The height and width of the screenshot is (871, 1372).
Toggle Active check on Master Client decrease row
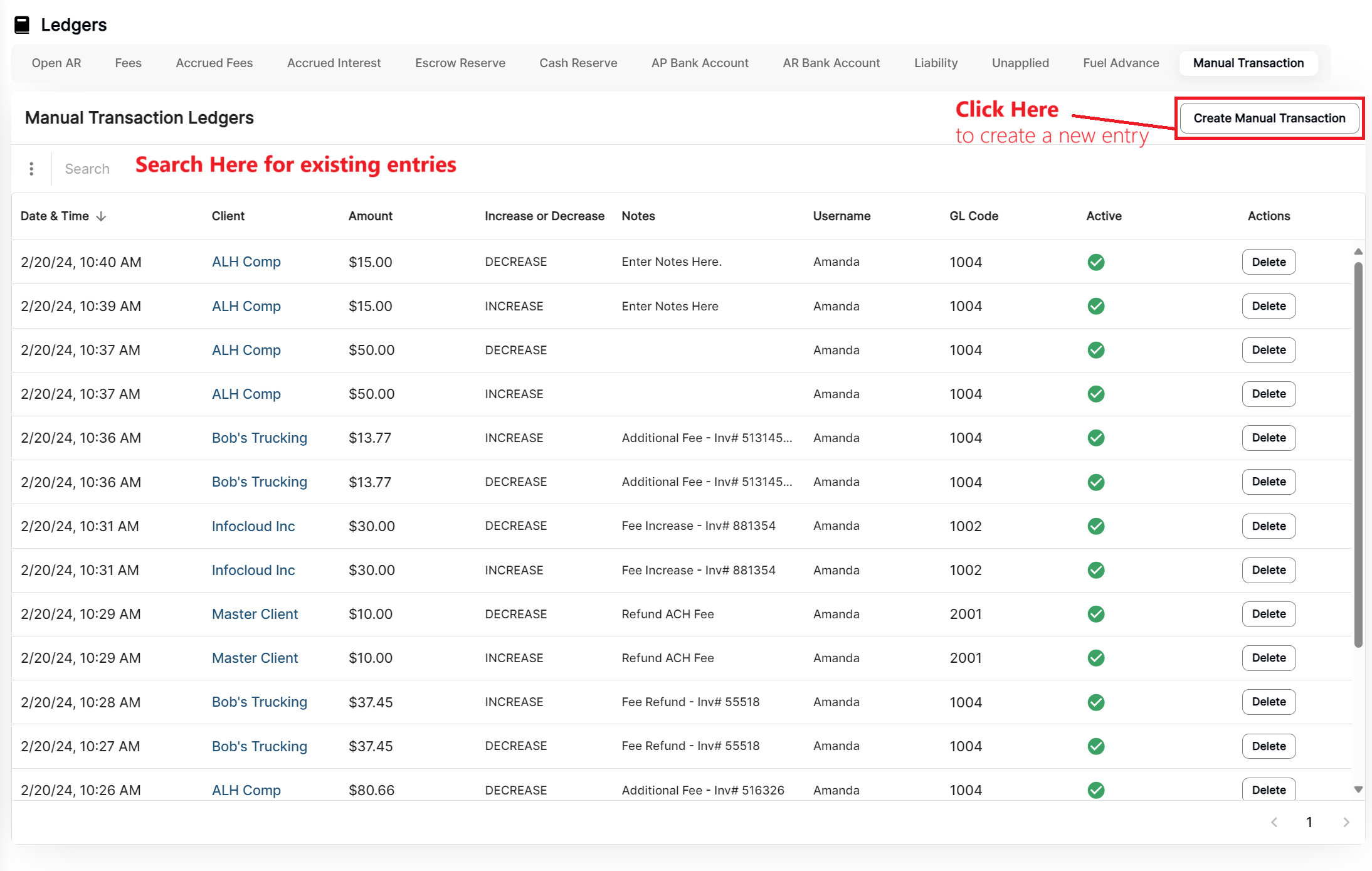click(x=1095, y=614)
